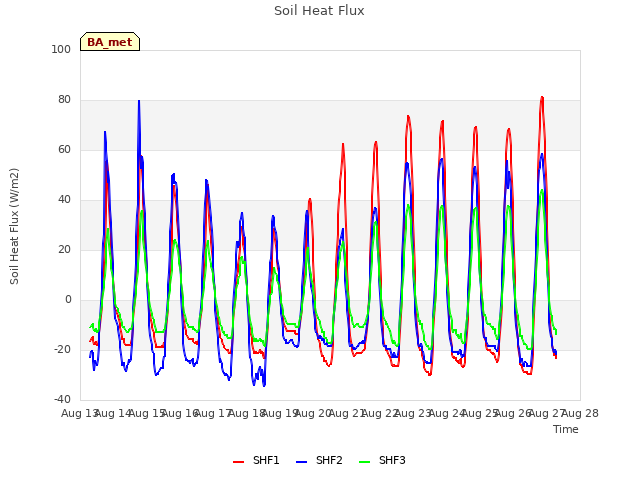Click the 40 y-axis tick label
The width and height of the screenshot is (640, 480).
(x=64, y=200)
